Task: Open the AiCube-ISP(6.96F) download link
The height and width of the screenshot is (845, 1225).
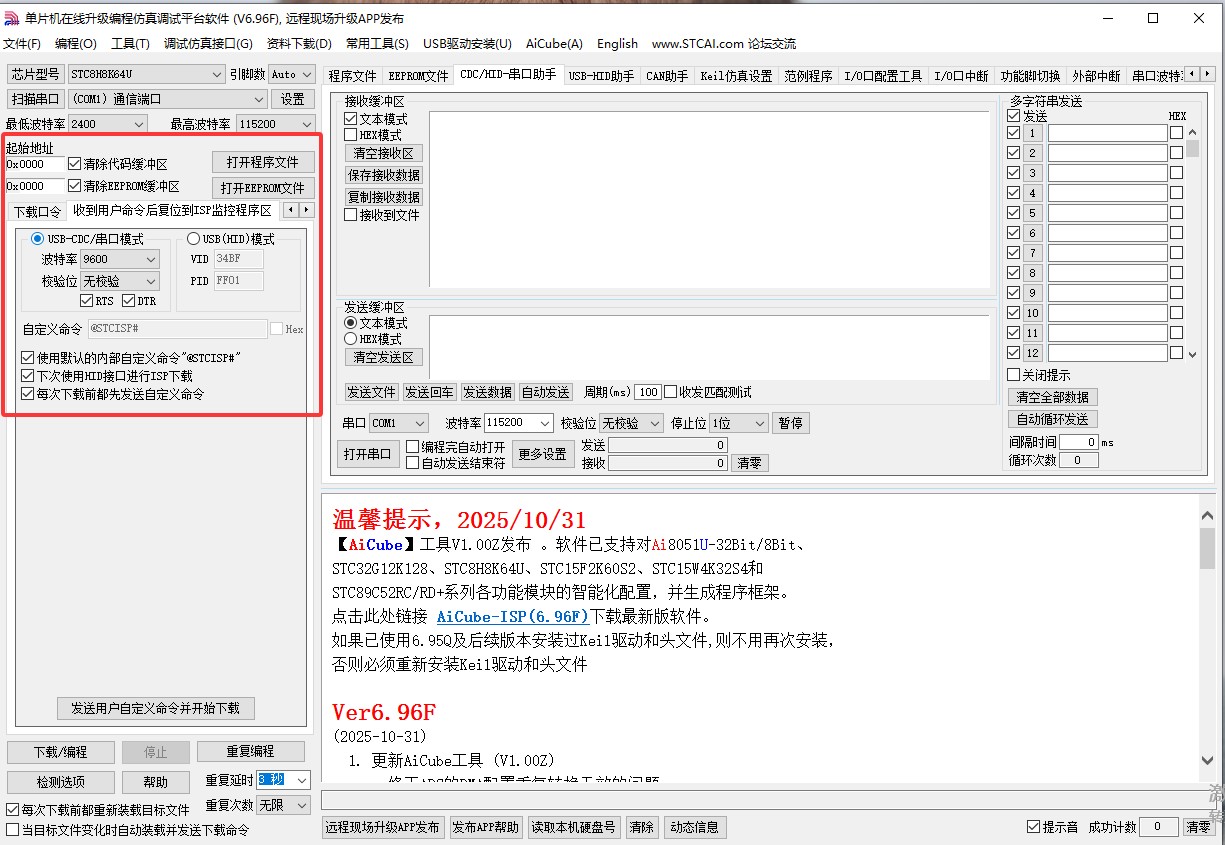Action: click(512, 617)
